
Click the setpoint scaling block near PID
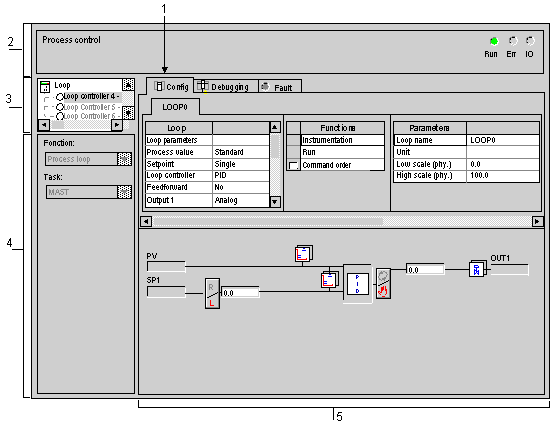pyautogui.click(x=330, y=279)
